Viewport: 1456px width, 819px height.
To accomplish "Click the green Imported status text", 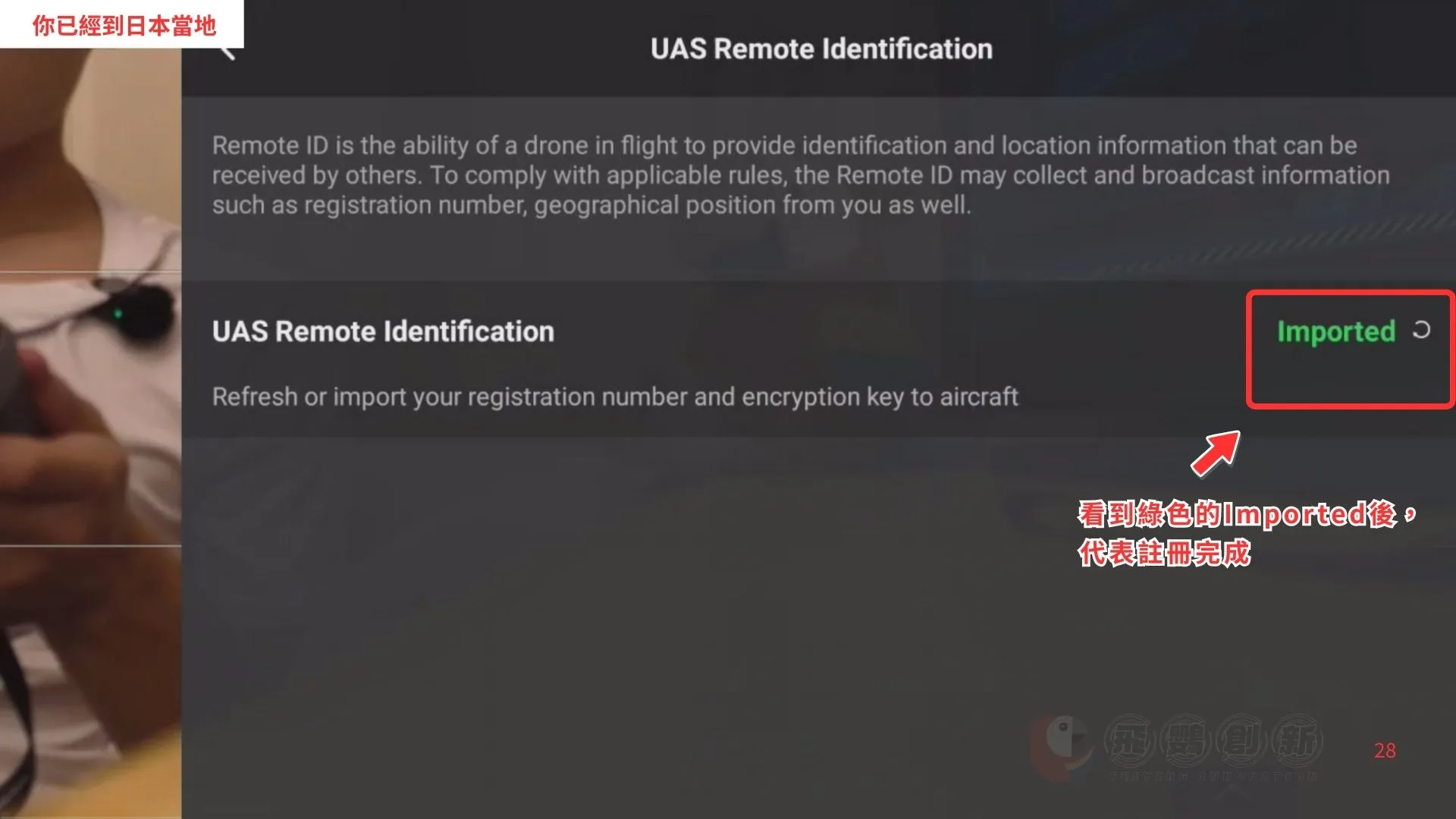I will pos(1335,331).
